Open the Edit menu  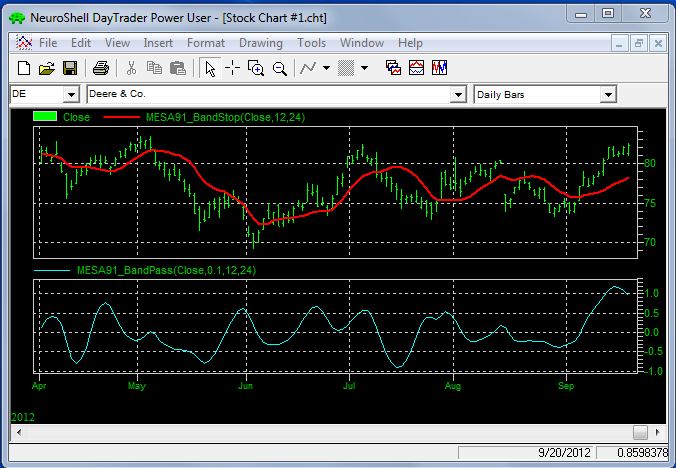tap(81, 43)
